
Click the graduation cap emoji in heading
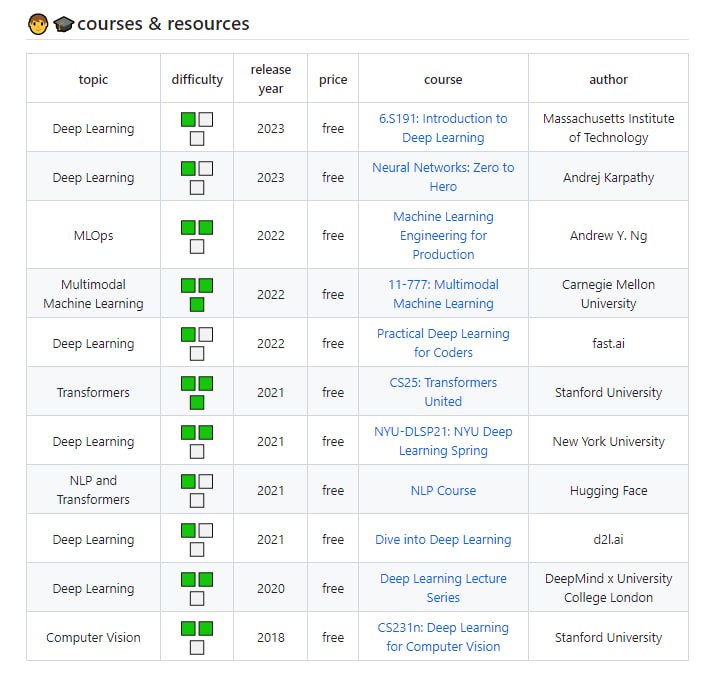pos(63,24)
